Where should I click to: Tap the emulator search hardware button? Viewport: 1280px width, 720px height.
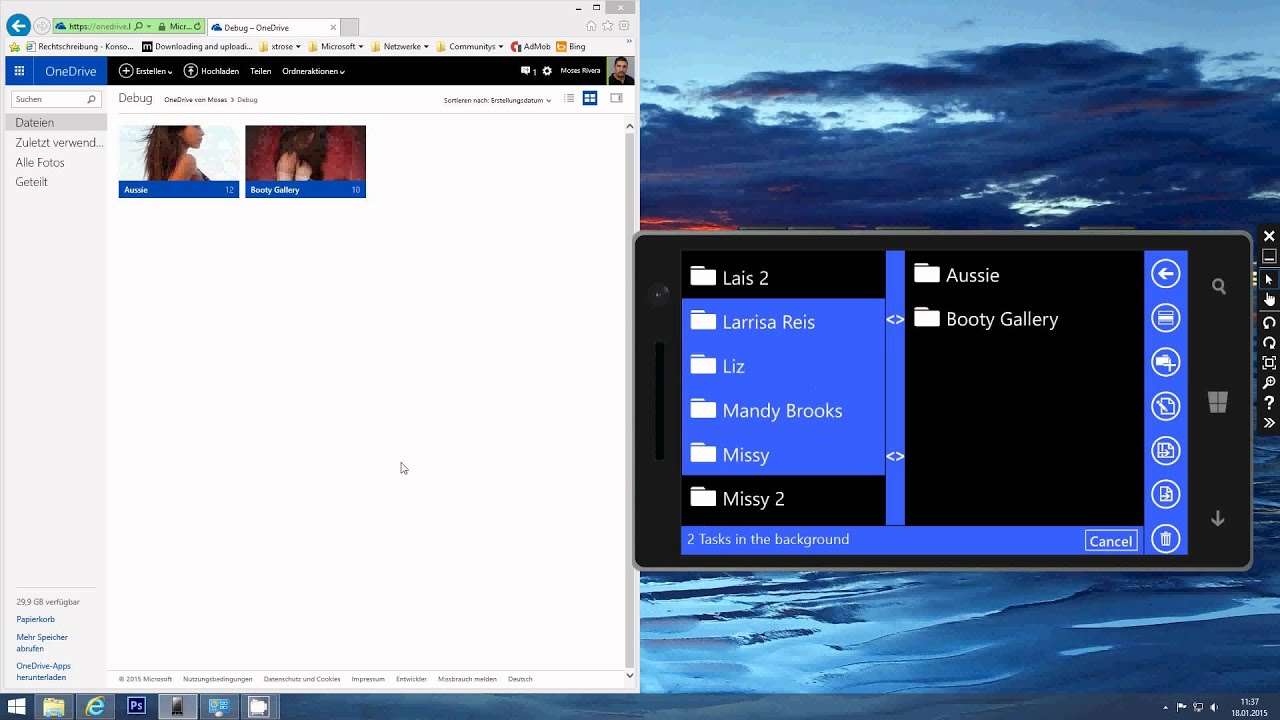[x=1218, y=287]
